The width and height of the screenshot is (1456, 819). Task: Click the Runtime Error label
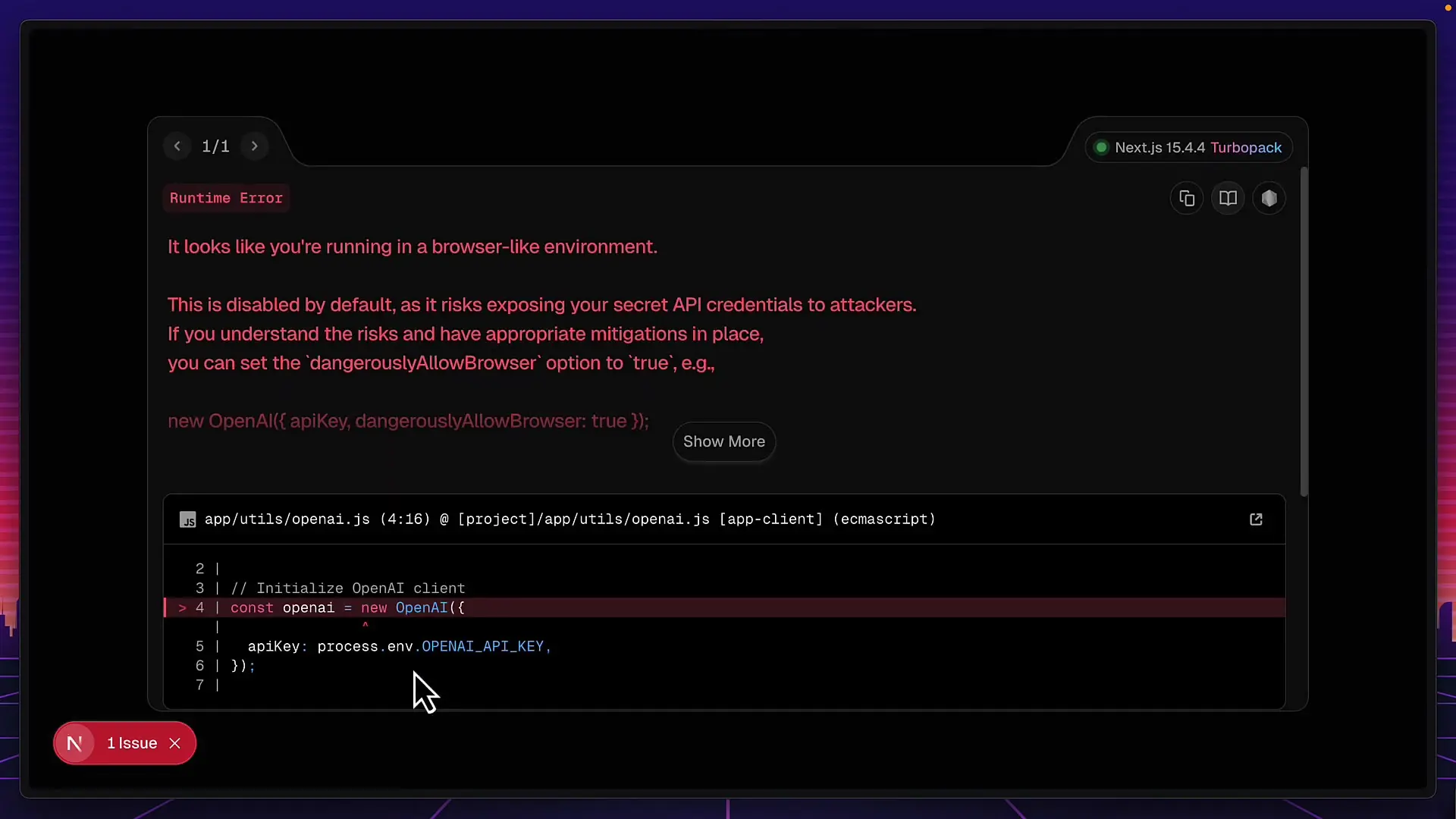click(x=226, y=198)
